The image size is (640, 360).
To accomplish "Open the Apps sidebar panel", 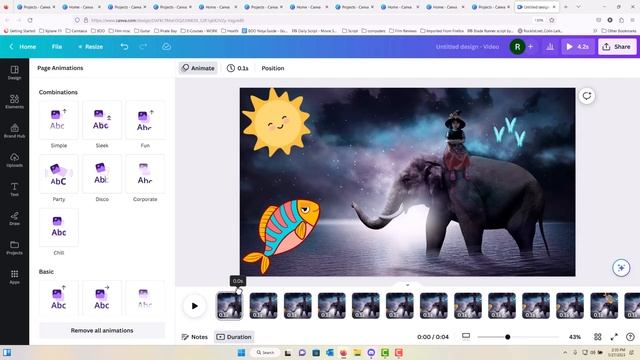I will (14, 277).
